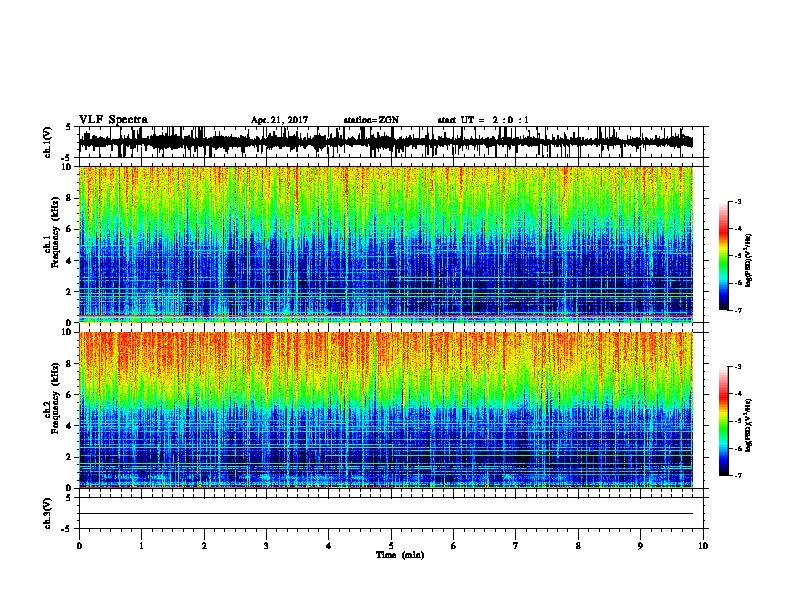The image size is (792, 612).
Task: Click the "-3" label on ch.2 color bar
Action: [737, 367]
